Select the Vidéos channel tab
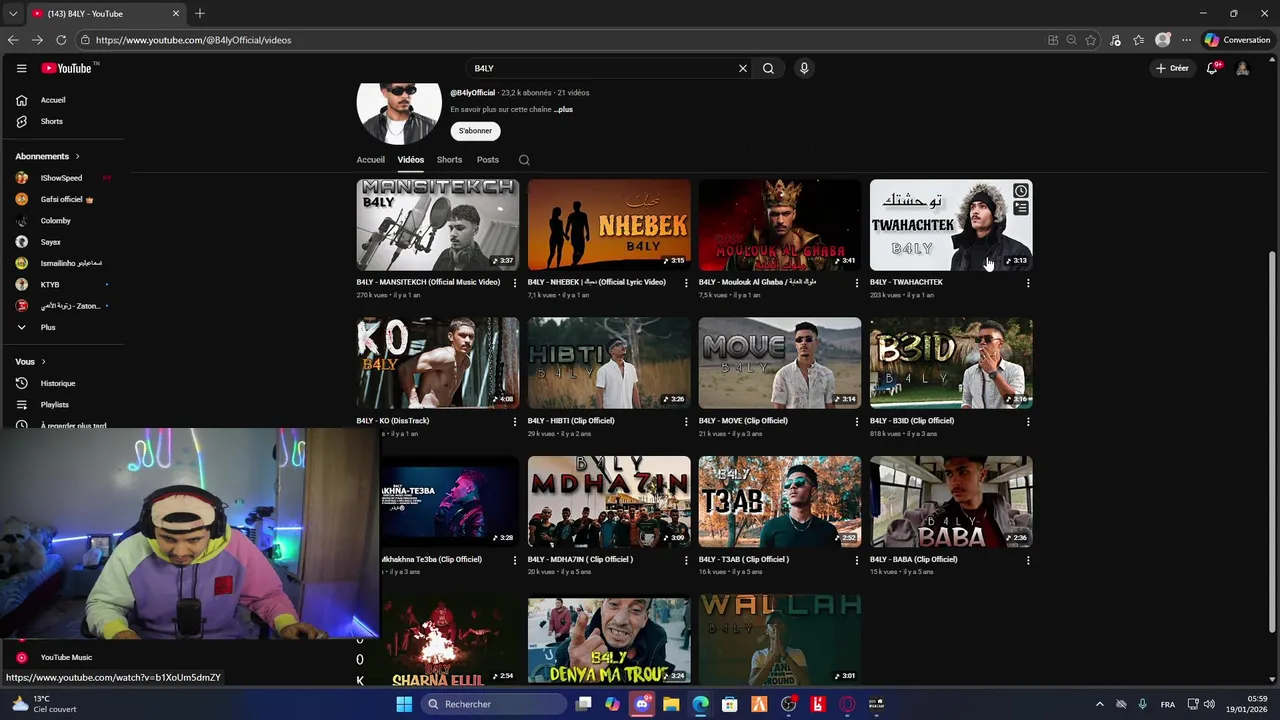Viewport: 1280px width, 720px height. [x=410, y=160]
